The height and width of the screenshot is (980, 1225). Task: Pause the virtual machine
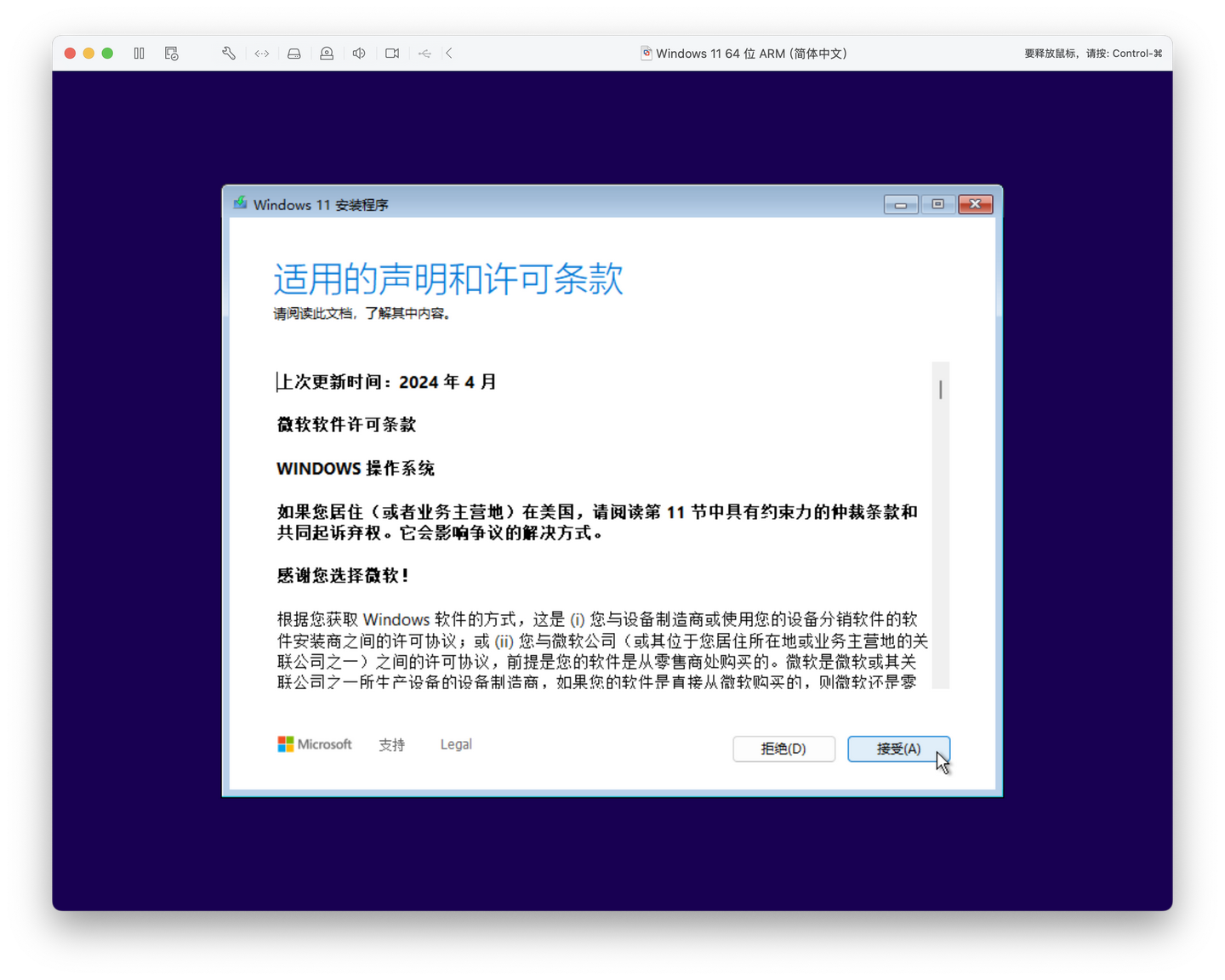(140, 54)
